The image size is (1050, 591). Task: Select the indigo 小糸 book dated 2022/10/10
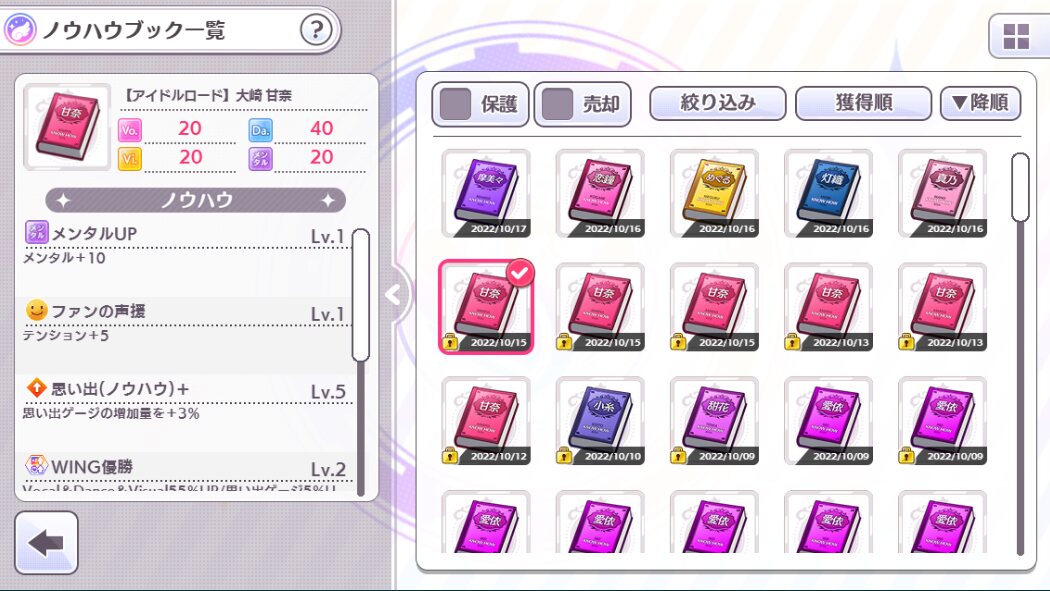click(600, 421)
